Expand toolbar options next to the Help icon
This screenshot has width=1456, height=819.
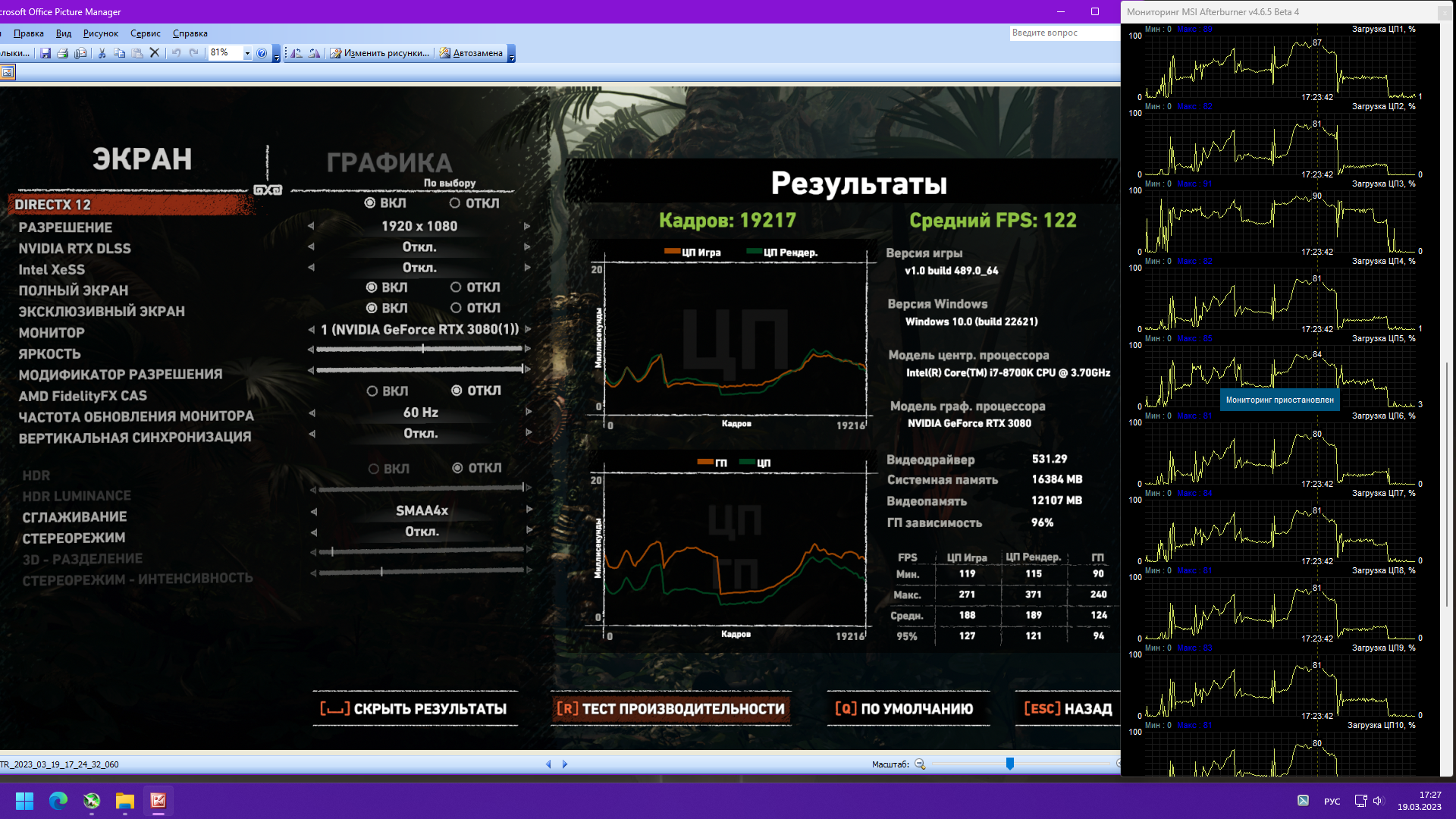276,55
